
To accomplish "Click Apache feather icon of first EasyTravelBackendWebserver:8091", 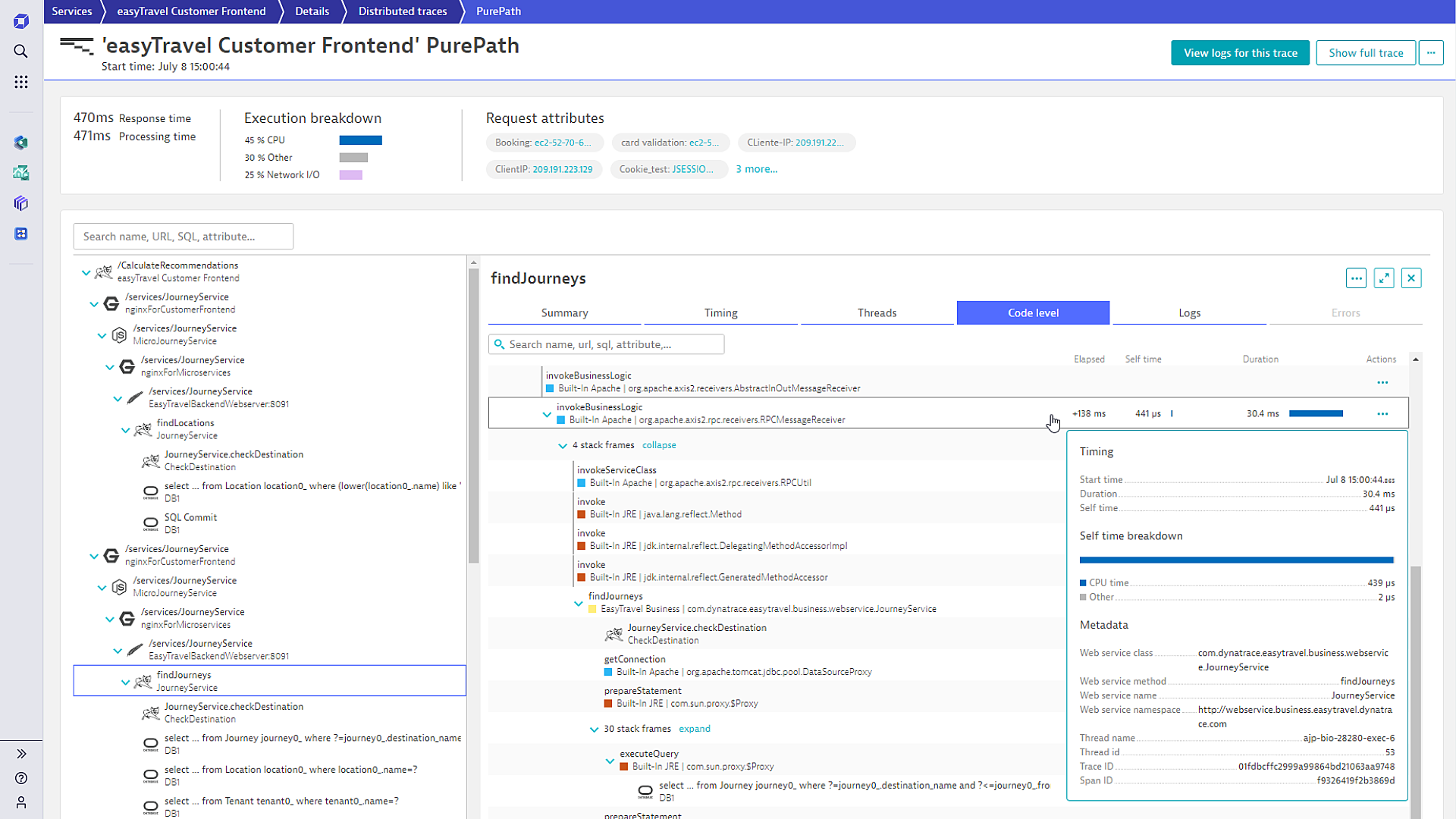I will 135,397.
